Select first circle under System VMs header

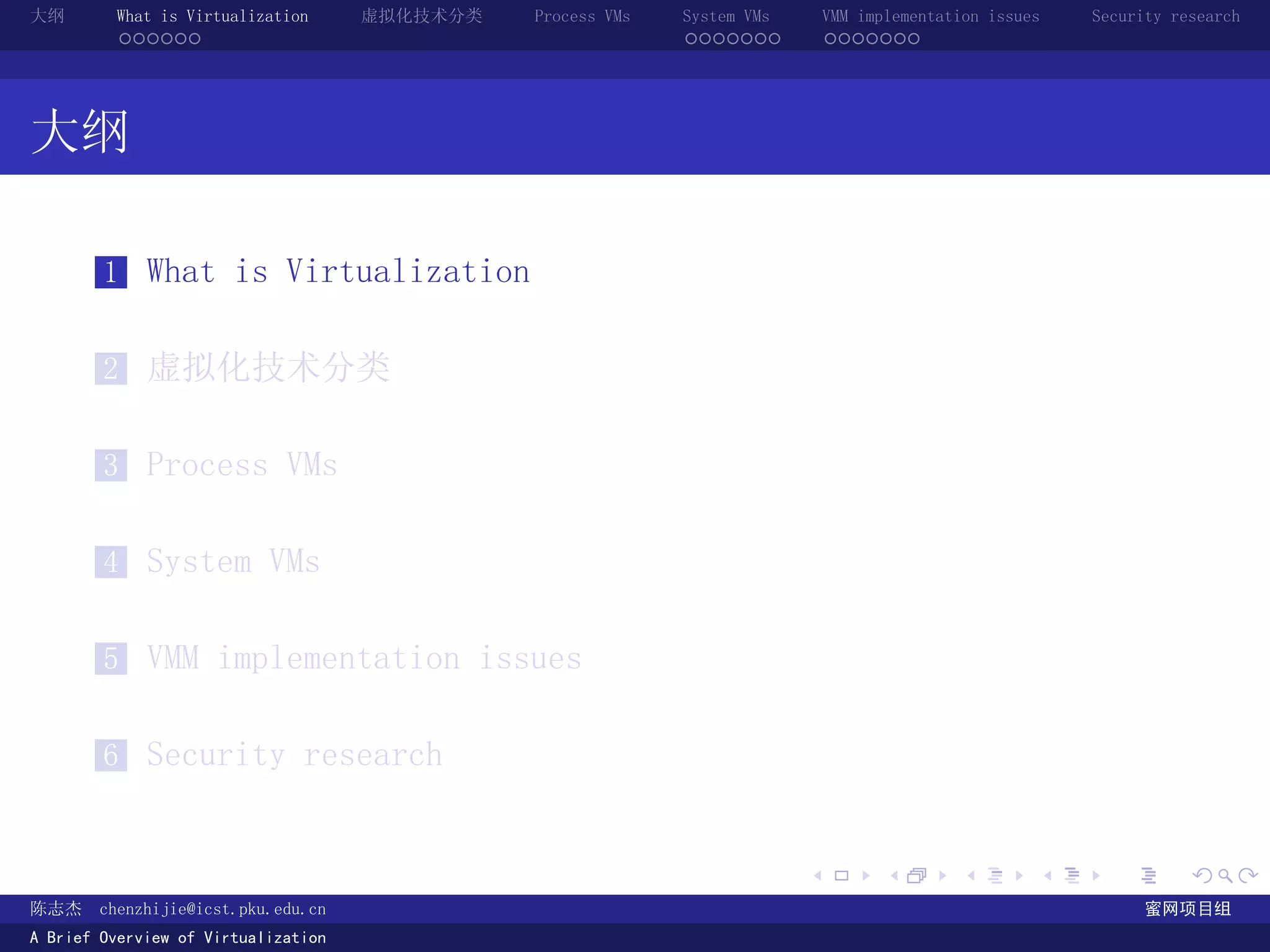pyautogui.click(x=691, y=38)
